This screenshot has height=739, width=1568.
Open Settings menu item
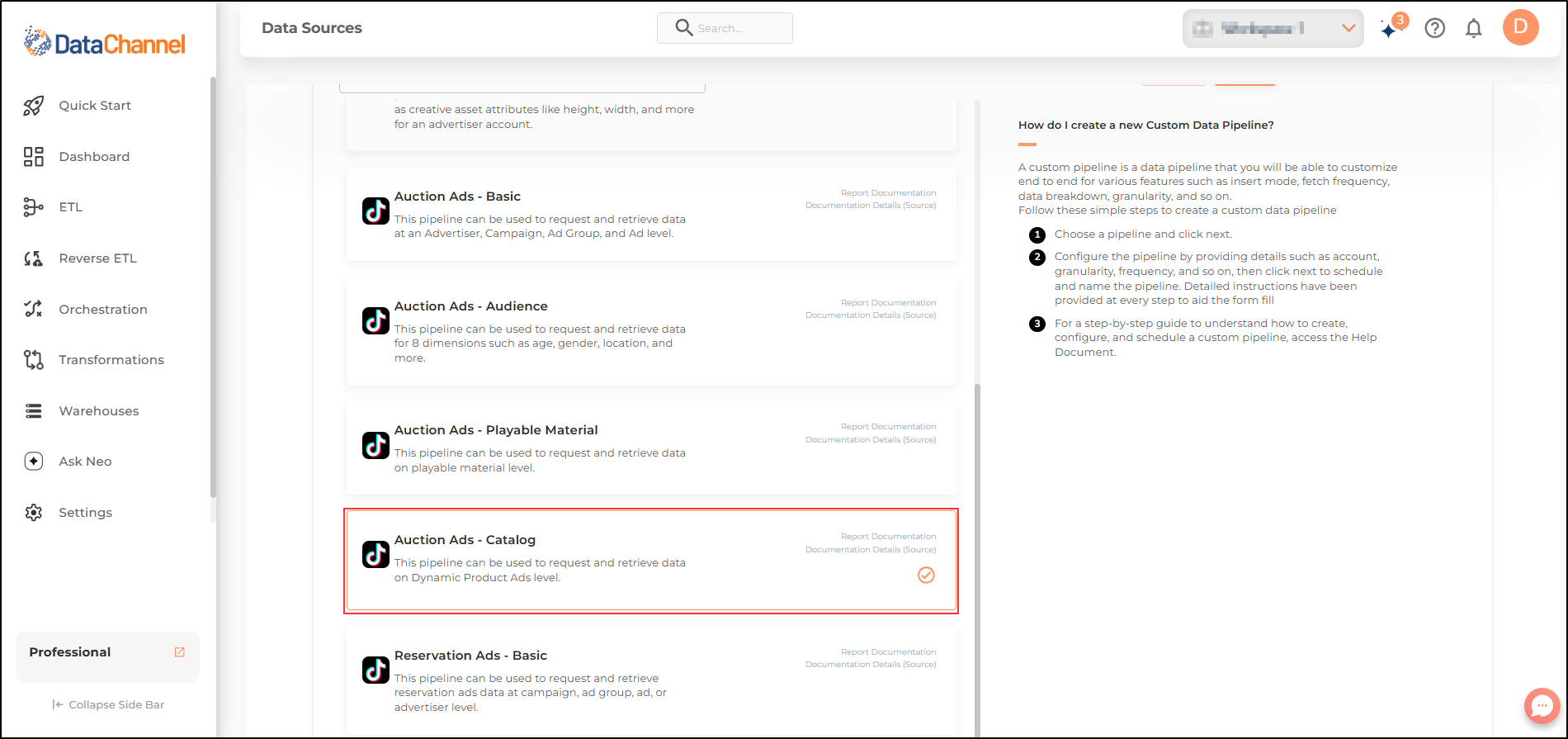click(x=85, y=513)
